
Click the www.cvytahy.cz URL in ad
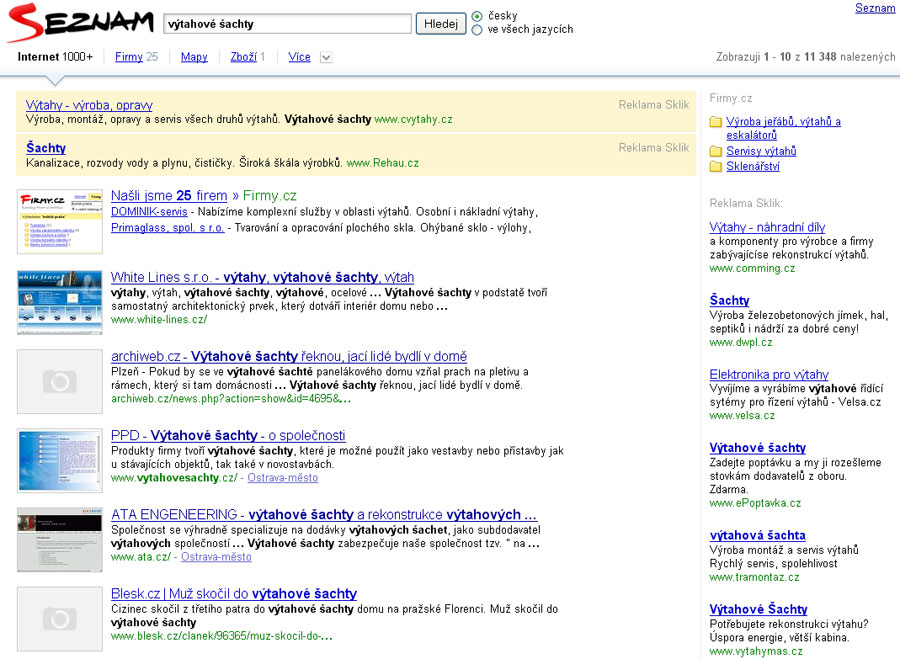pos(413,119)
